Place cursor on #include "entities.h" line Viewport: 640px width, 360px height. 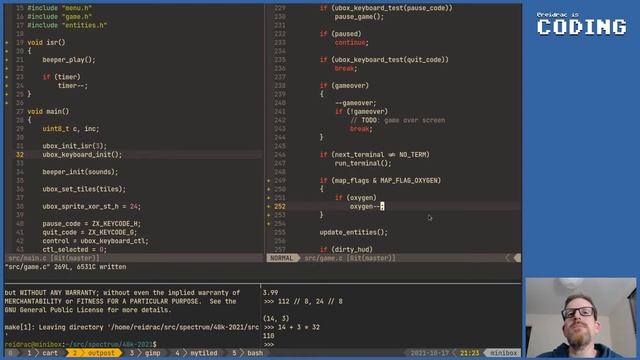coord(67,25)
